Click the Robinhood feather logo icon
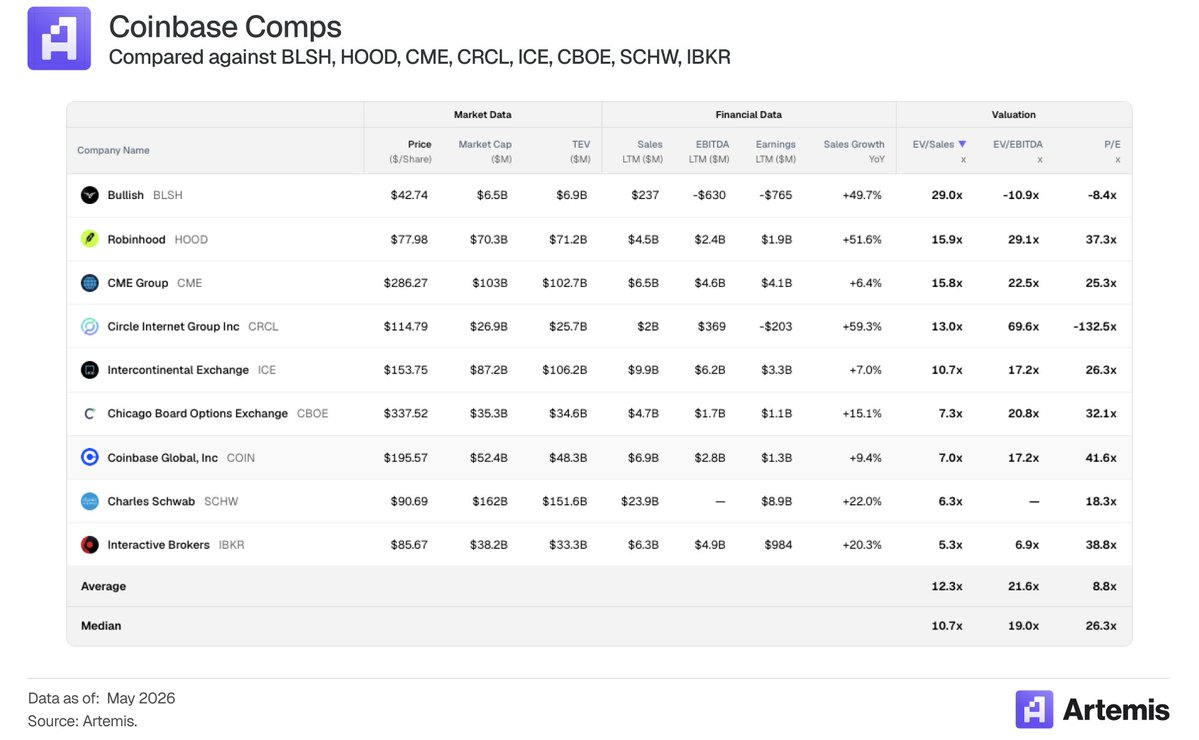Viewport: 1199px width, 740px height. click(89, 239)
